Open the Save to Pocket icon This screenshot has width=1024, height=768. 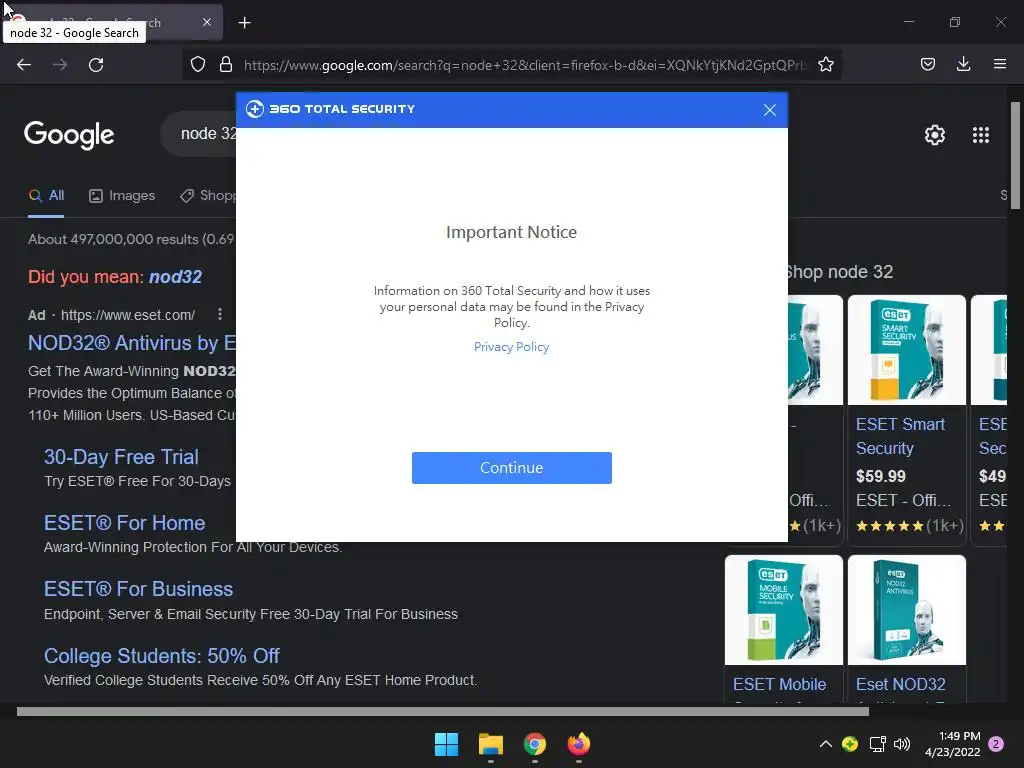click(x=927, y=64)
